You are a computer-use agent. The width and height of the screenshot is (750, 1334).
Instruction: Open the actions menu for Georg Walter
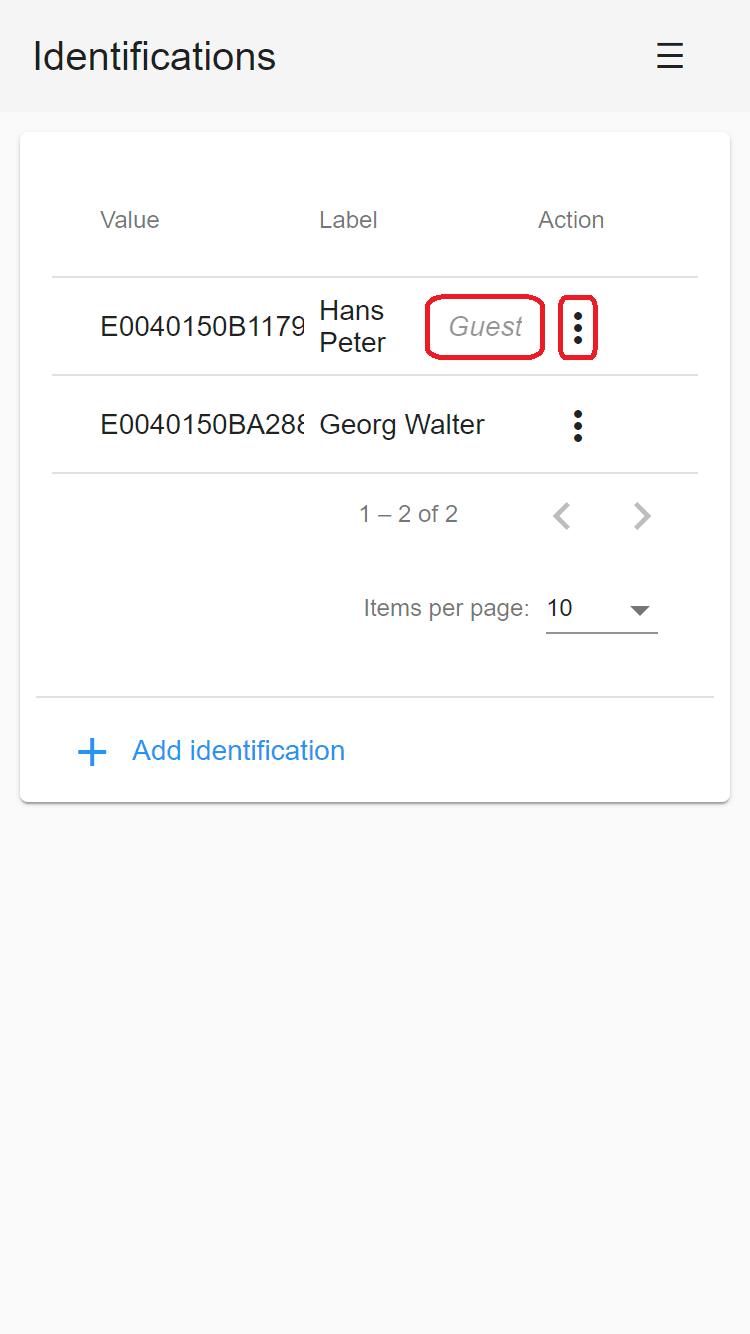click(x=577, y=425)
